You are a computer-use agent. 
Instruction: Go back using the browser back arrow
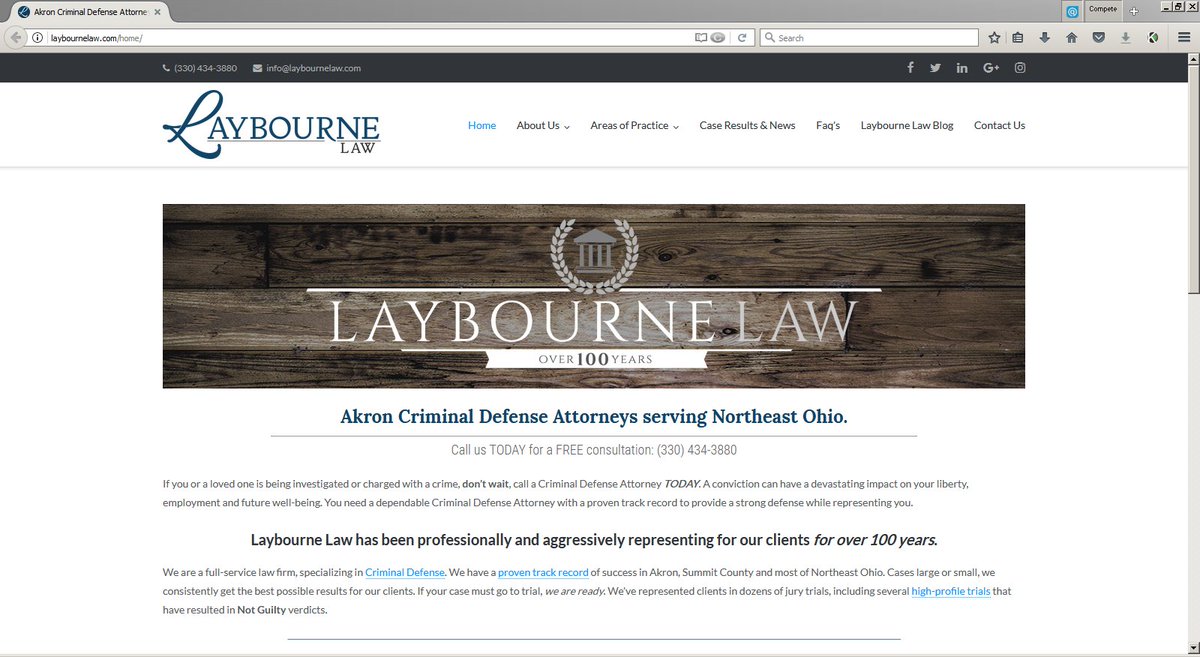(16, 37)
